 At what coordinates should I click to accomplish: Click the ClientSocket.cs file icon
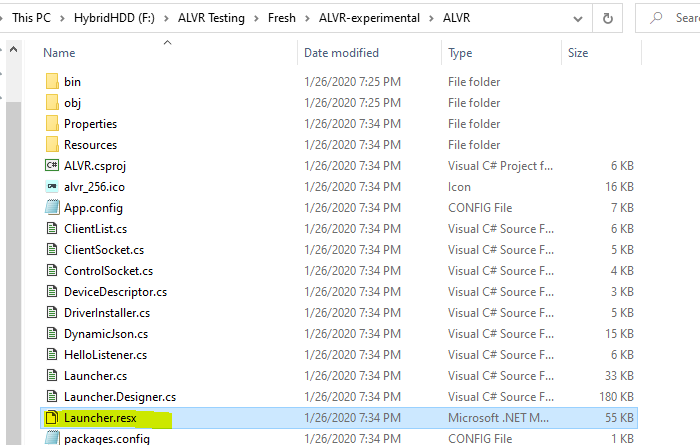click(52, 250)
